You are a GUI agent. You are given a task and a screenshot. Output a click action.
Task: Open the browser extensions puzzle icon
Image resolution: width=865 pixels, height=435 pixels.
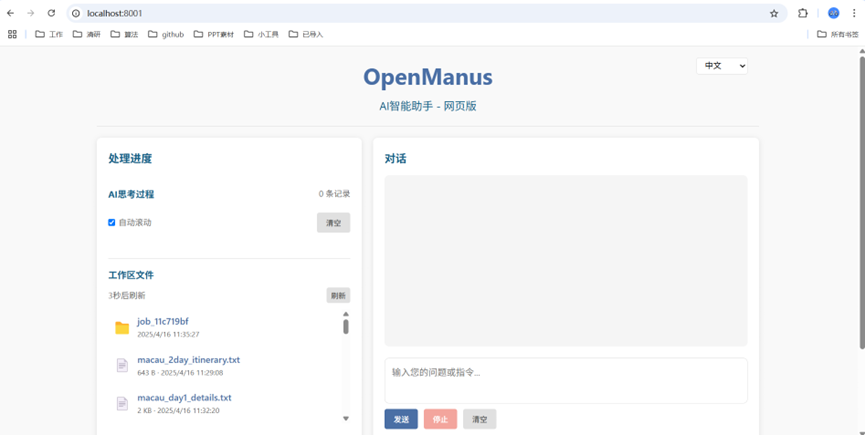click(803, 13)
